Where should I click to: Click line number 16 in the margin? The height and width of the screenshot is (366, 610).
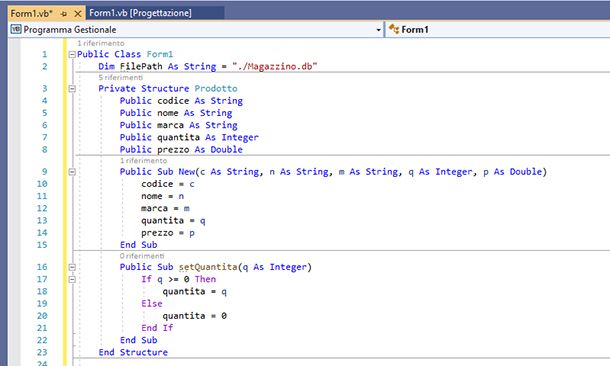click(x=42, y=267)
